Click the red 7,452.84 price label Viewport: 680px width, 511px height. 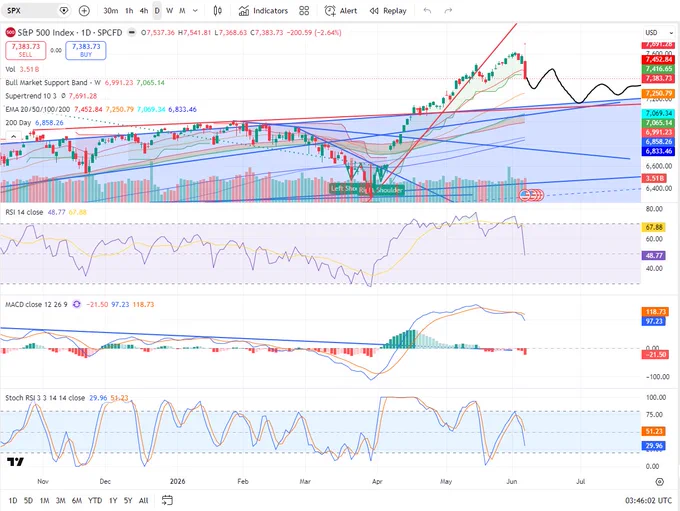tap(659, 59)
